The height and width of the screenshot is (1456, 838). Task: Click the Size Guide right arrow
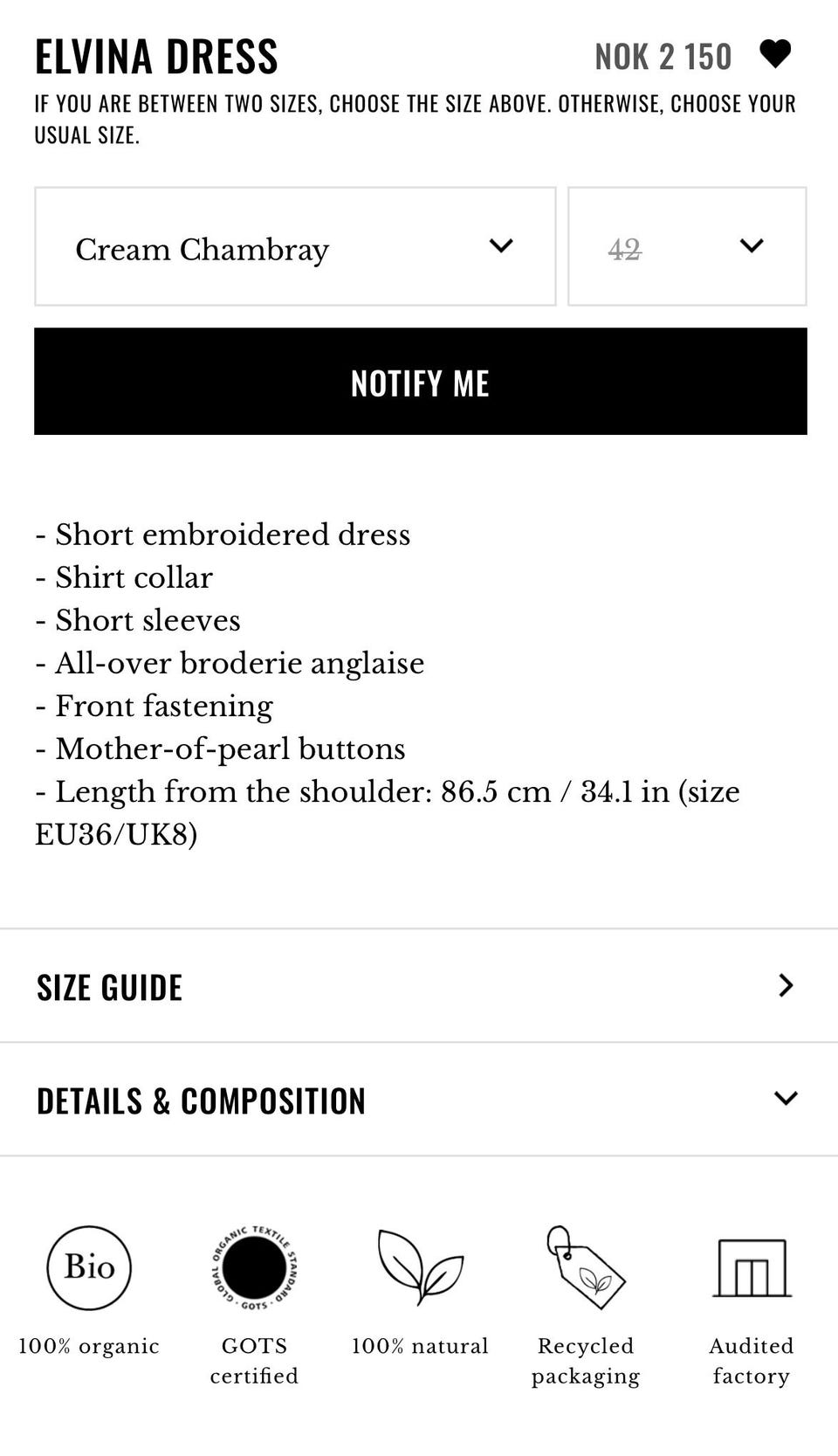[x=786, y=986]
